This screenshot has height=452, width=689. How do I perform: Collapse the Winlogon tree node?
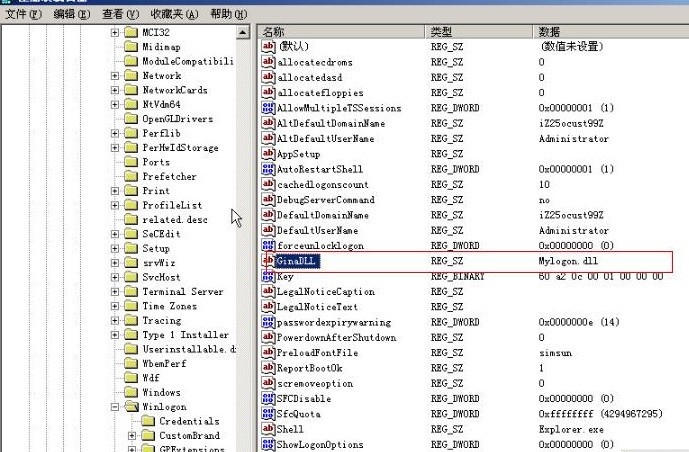115,407
